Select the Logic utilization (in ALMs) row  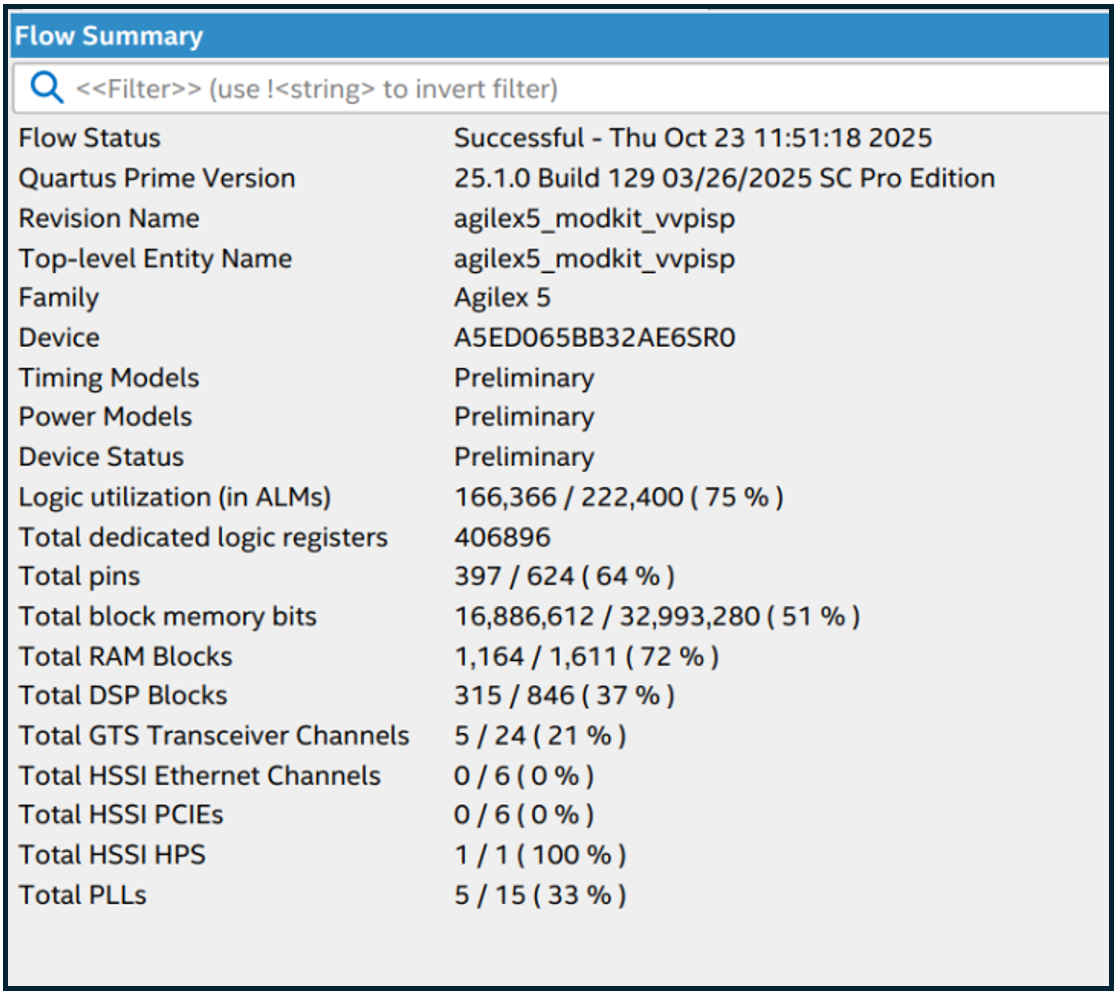click(x=174, y=497)
